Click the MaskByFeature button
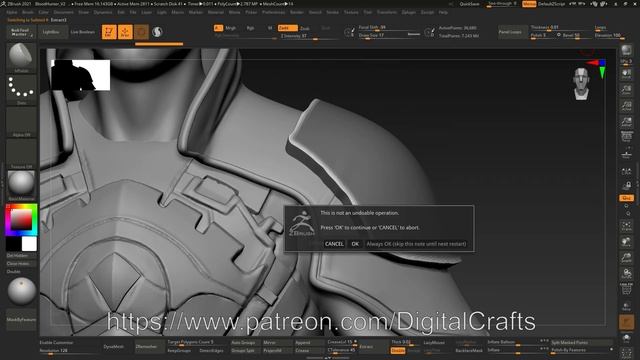This screenshot has width=640, height=360. pyautogui.click(x=21, y=320)
